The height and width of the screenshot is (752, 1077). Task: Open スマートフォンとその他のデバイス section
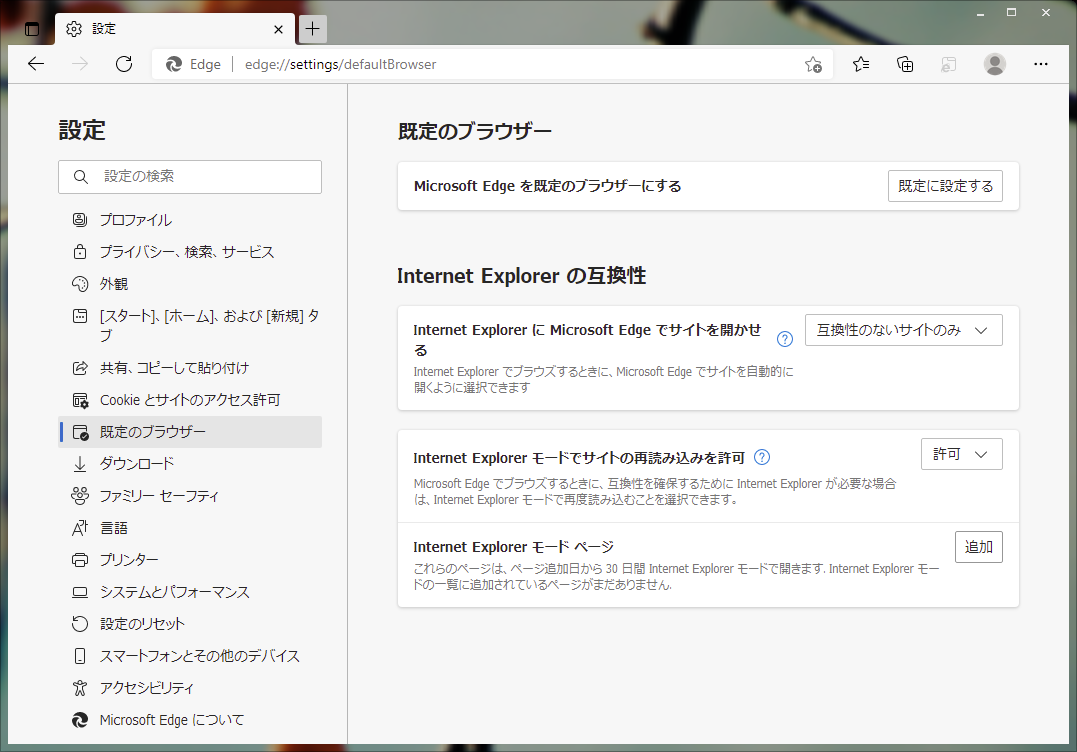(190, 656)
